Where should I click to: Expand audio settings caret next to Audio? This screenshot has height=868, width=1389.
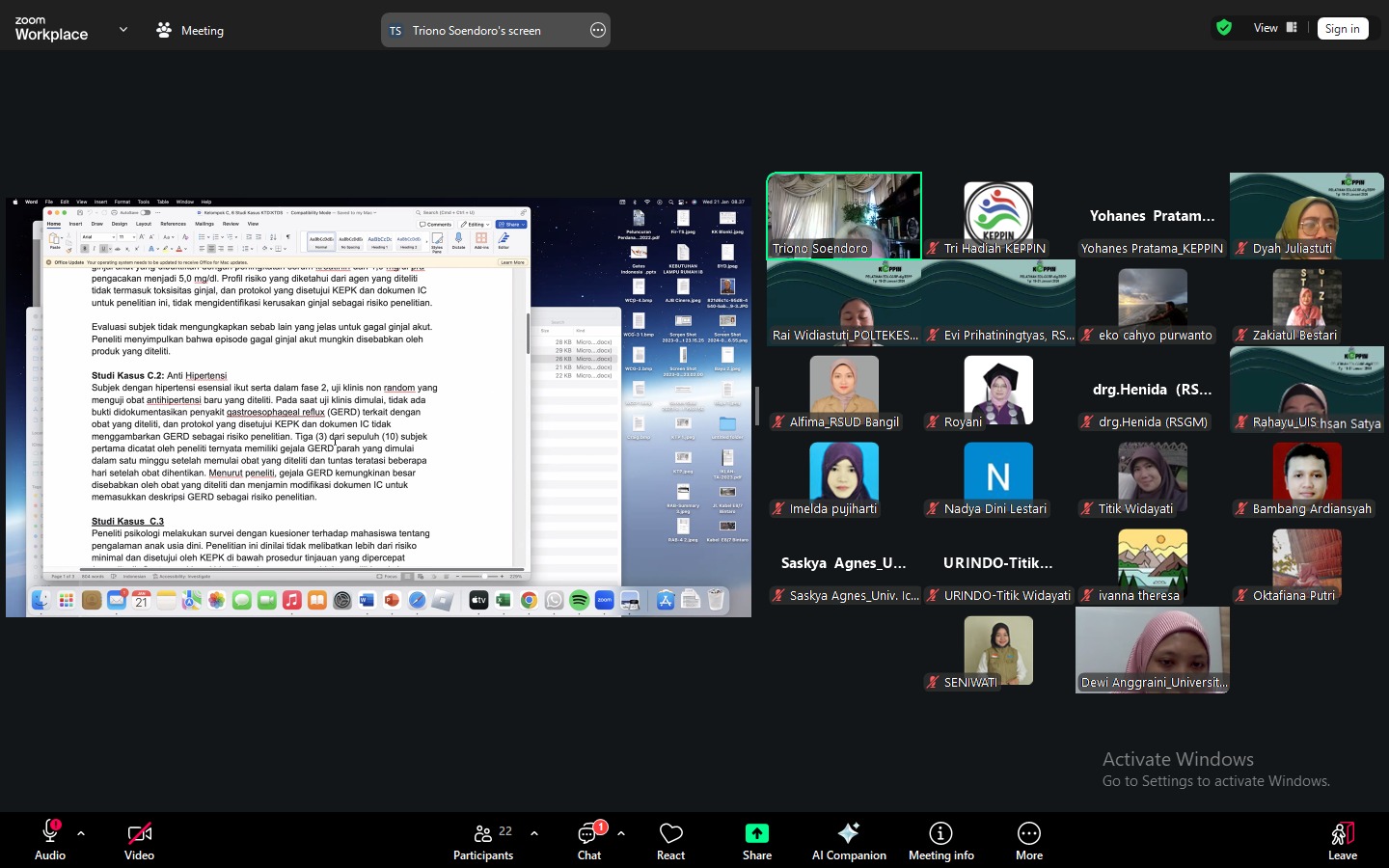tap(81, 833)
